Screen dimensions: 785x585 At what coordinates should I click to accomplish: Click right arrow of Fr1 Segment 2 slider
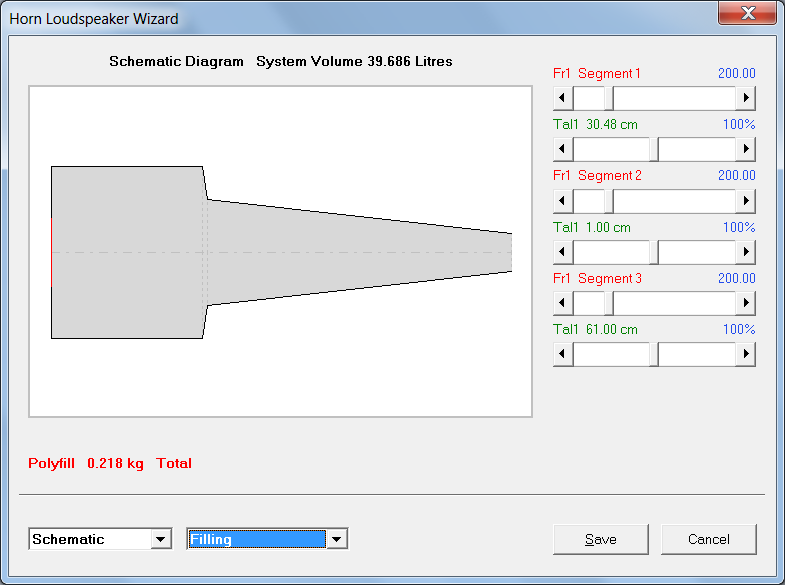point(745,201)
